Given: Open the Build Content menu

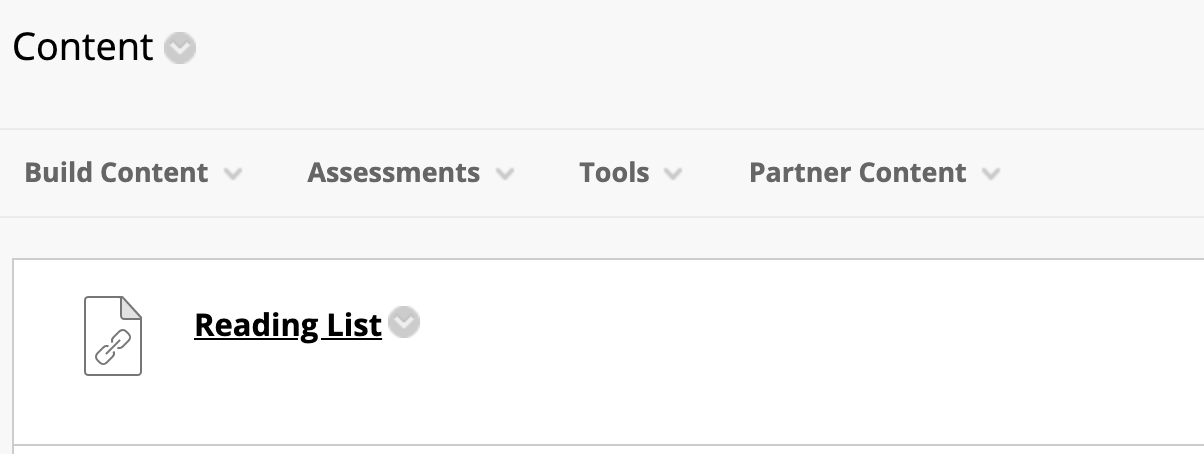Looking at the screenshot, I should (x=116, y=173).
